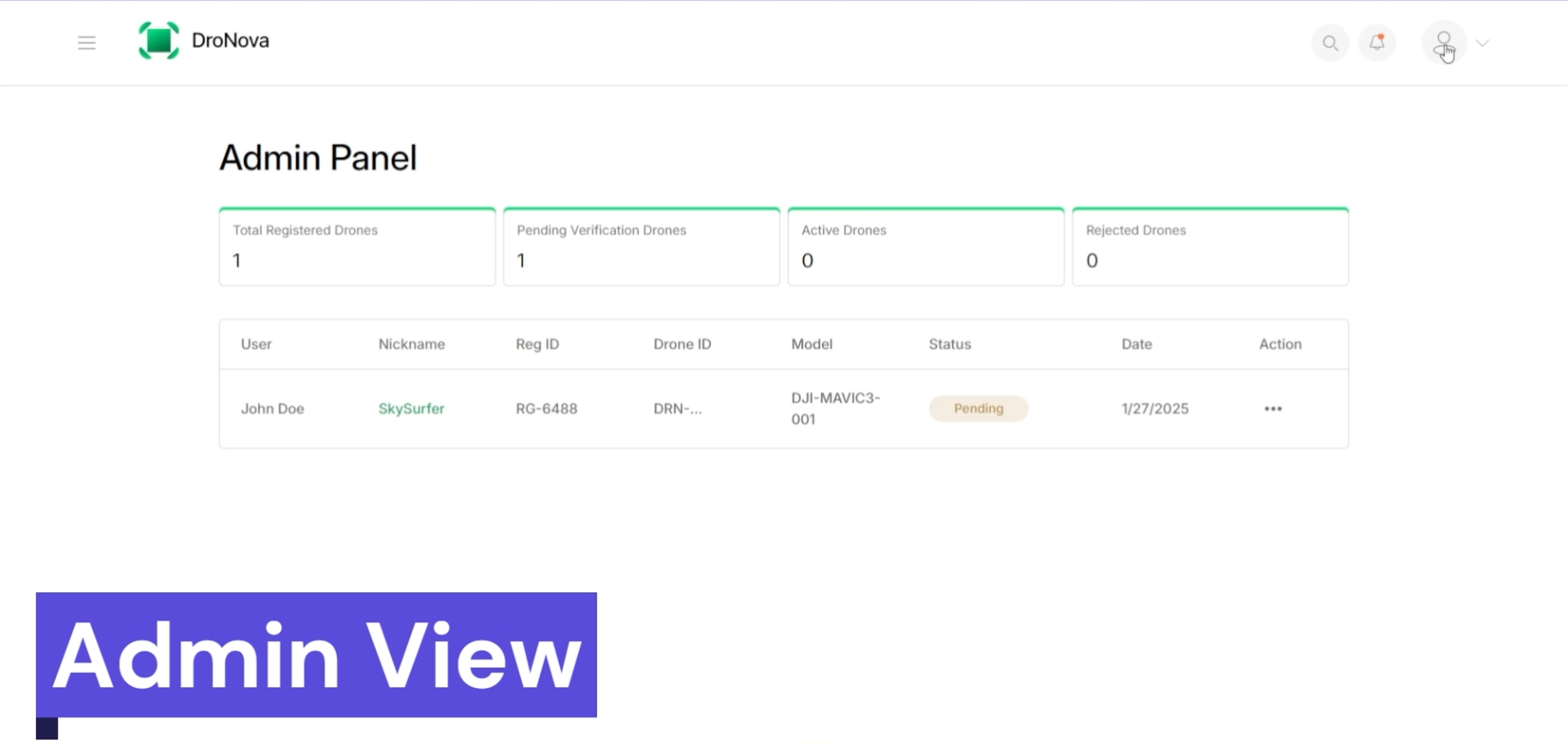Sort by the Date column header
The height and width of the screenshot is (743, 1568).
point(1136,344)
